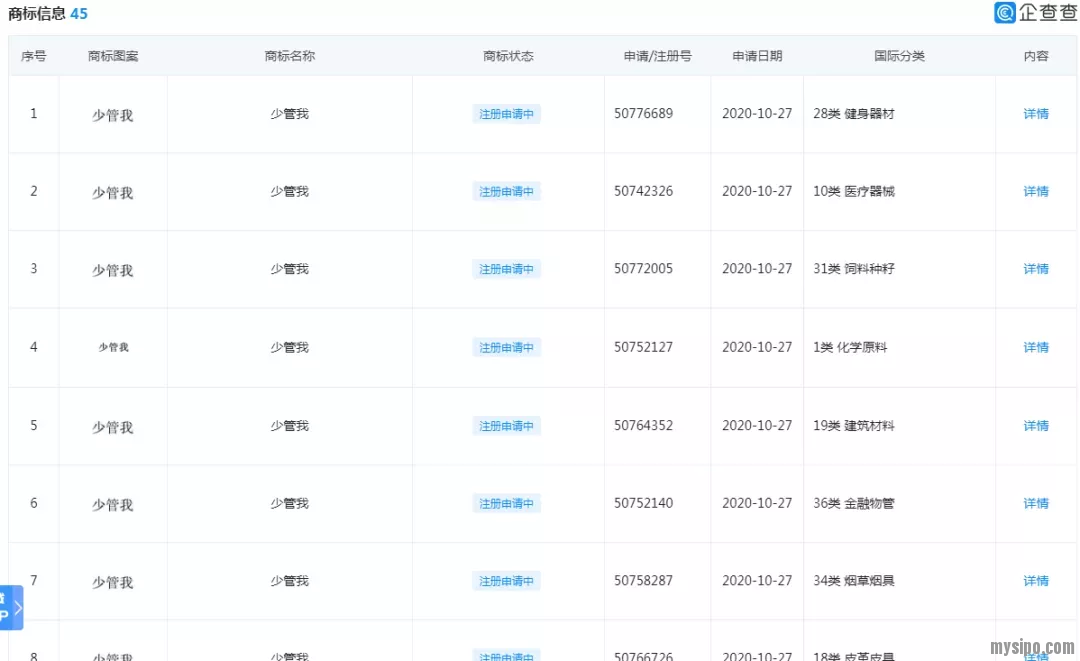The height and width of the screenshot is (661, 1080).
Task: View 详情 for 建筑材料 trademark
Action: pyautogui.click(x=1036, y=426)
